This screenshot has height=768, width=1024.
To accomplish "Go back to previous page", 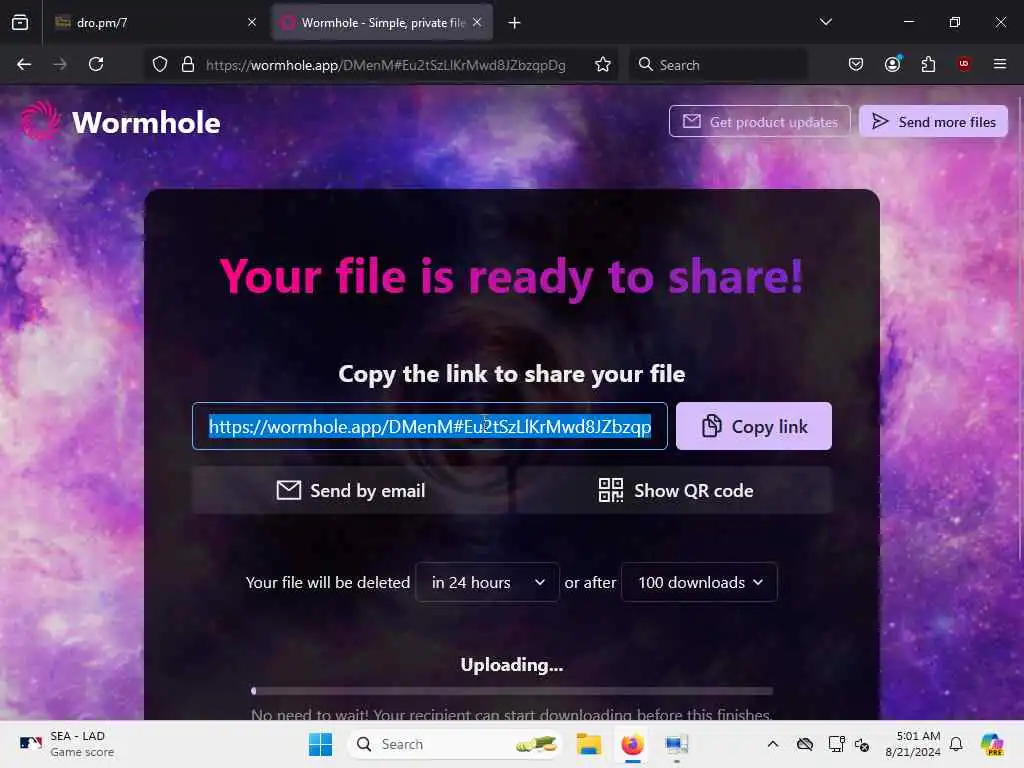I will point(24,64).
